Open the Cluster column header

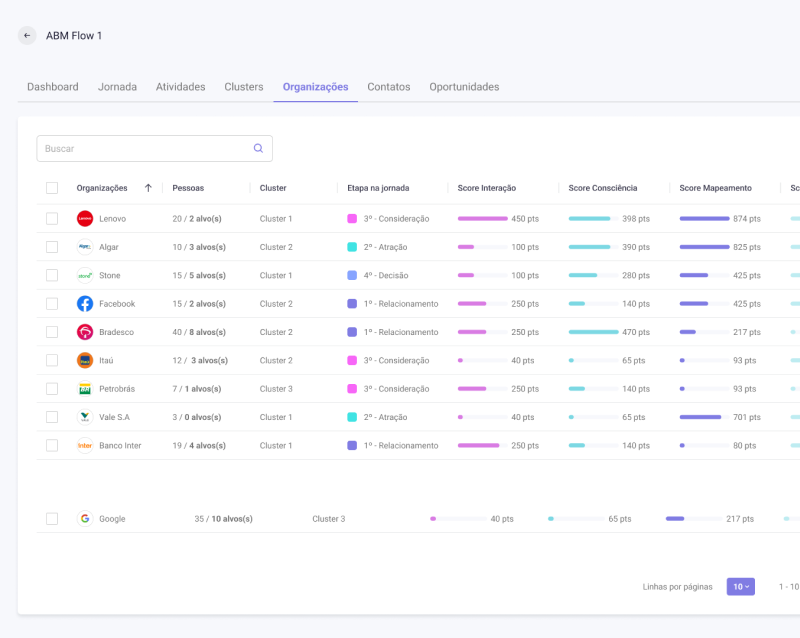pos(273,188)
